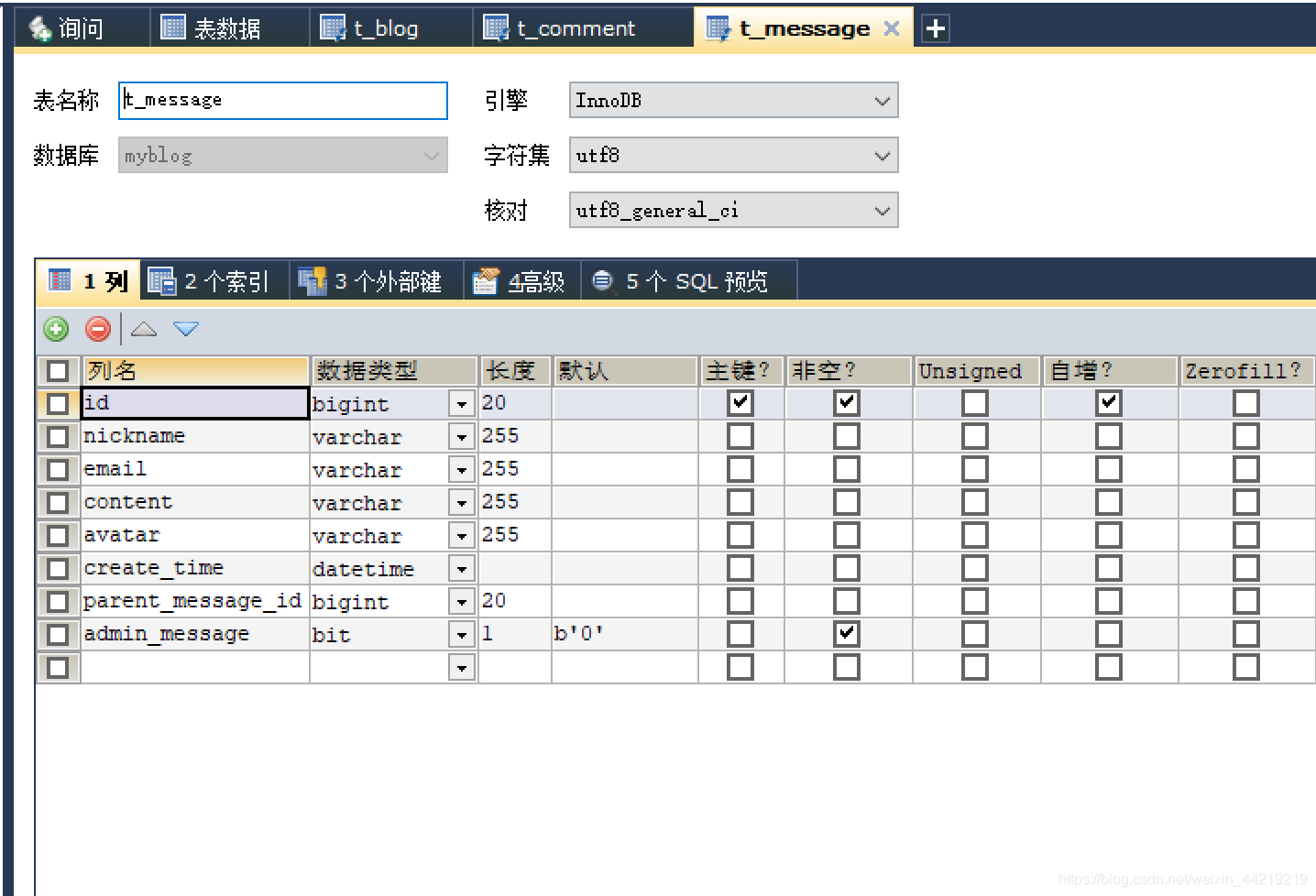
Task: Check primary key for email column
Action: click(x=740, y=468)
